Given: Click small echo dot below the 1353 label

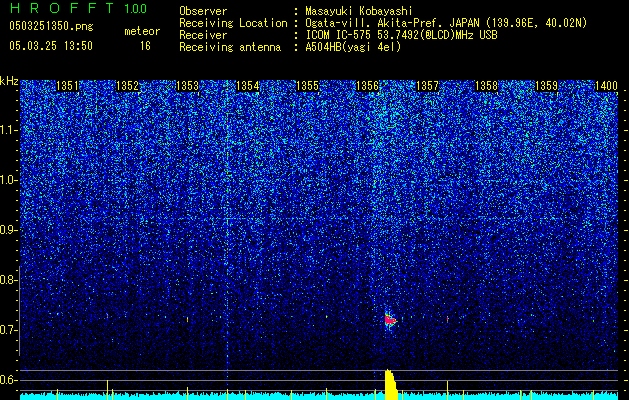Looking at the screenshot, I should 187,319.
